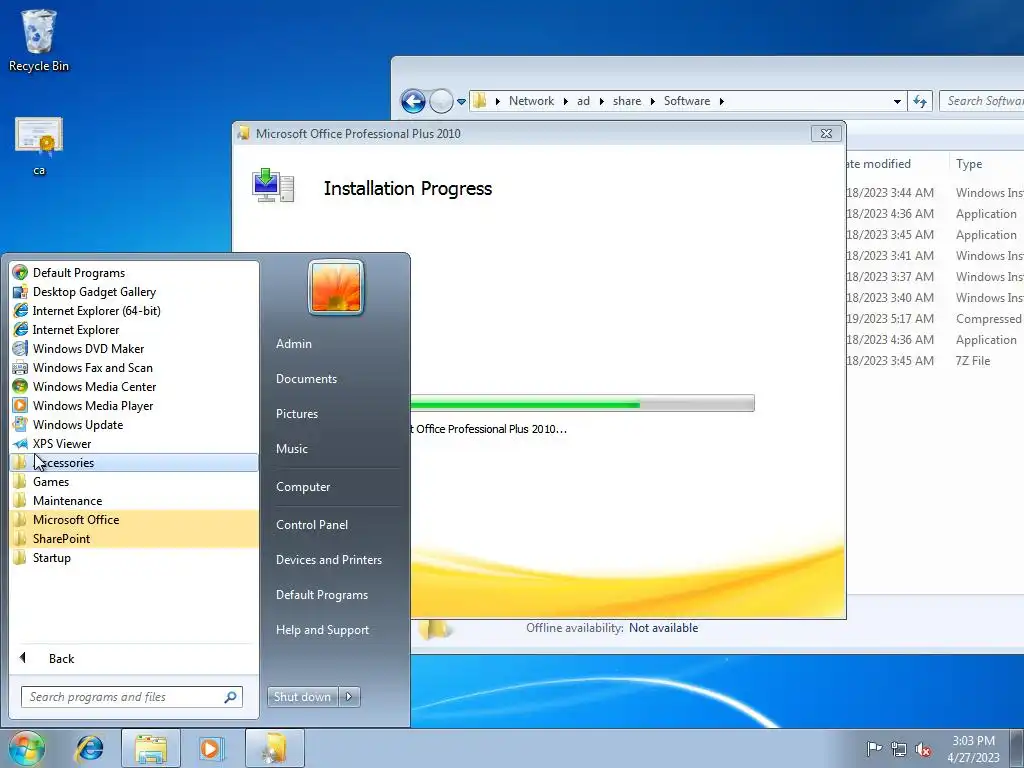
Task: Sort by the Type column header
Action: 969,164
